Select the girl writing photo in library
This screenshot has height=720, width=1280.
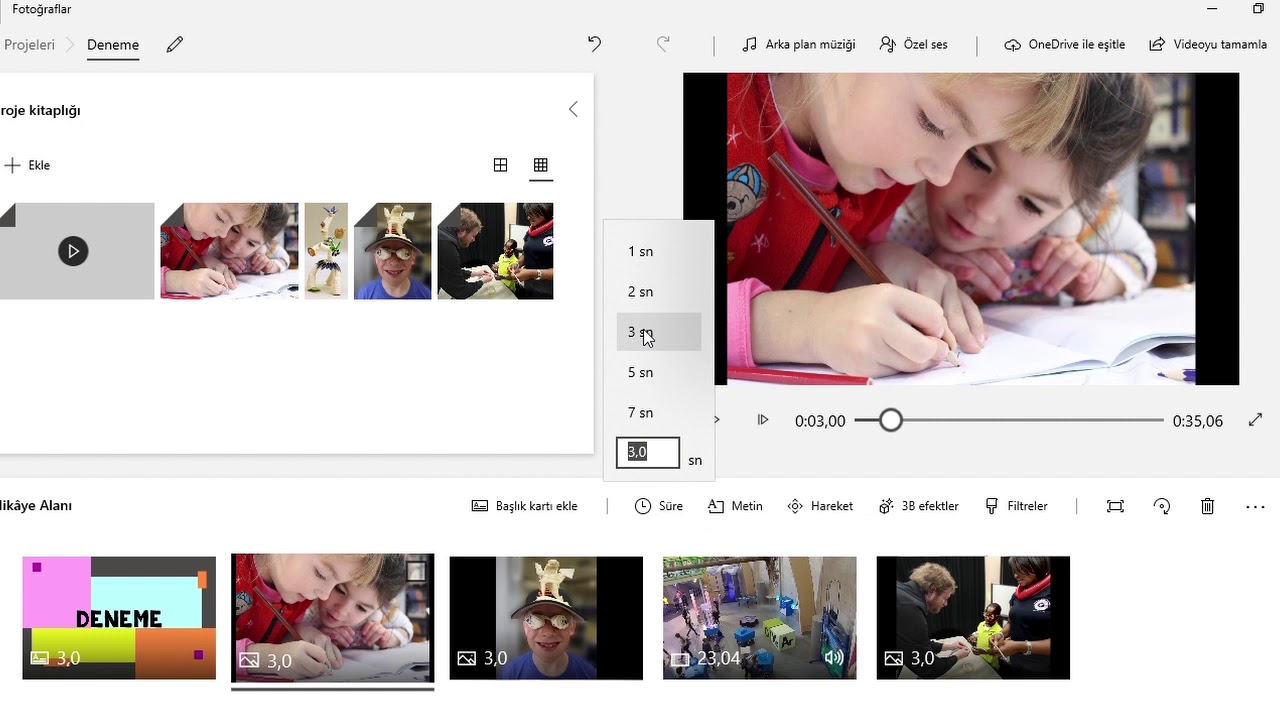tap(229, 251)
